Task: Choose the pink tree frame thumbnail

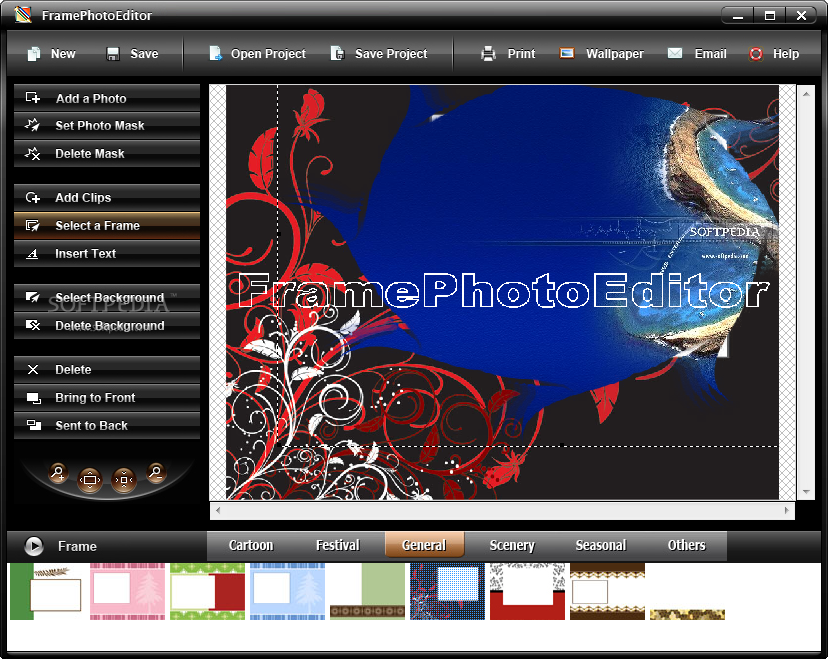Action: (x=127, y=591)
